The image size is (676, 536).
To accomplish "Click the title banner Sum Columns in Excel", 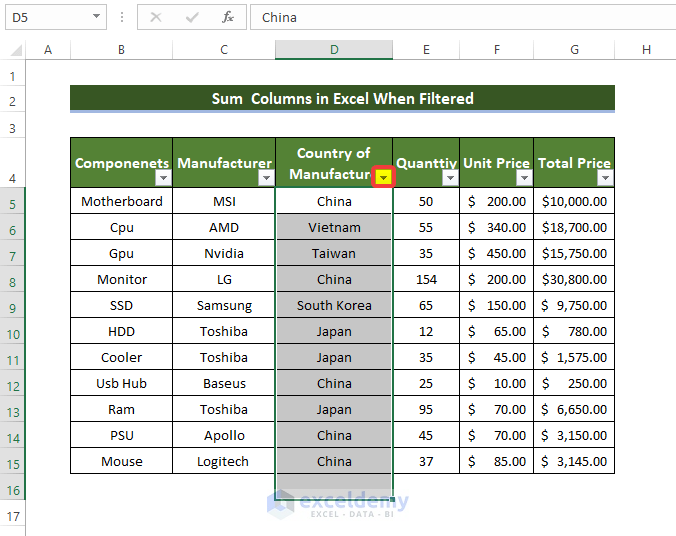I will point(342,98).
